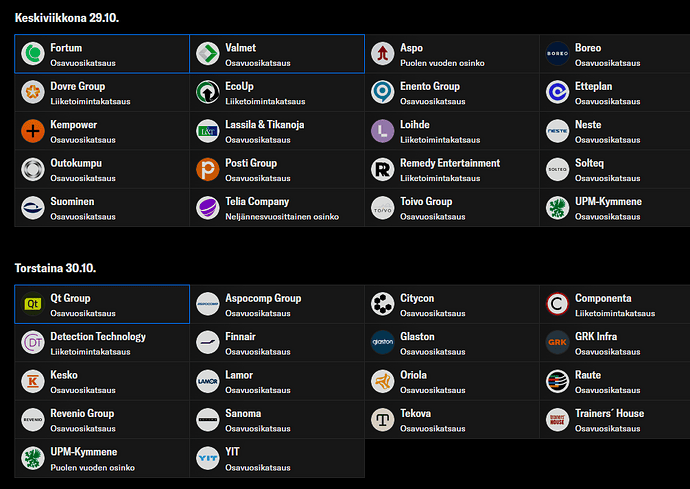Click the Posti Group orange logo
Screen dimensions: 690x489
pos(208,169)
